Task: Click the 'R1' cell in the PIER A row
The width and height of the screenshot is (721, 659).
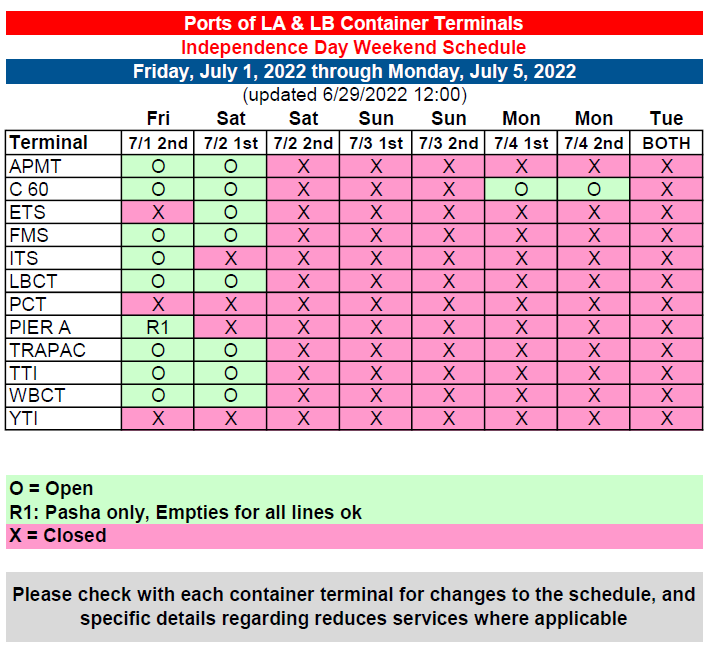Action: pyautogui.click(x=158, y=327)
